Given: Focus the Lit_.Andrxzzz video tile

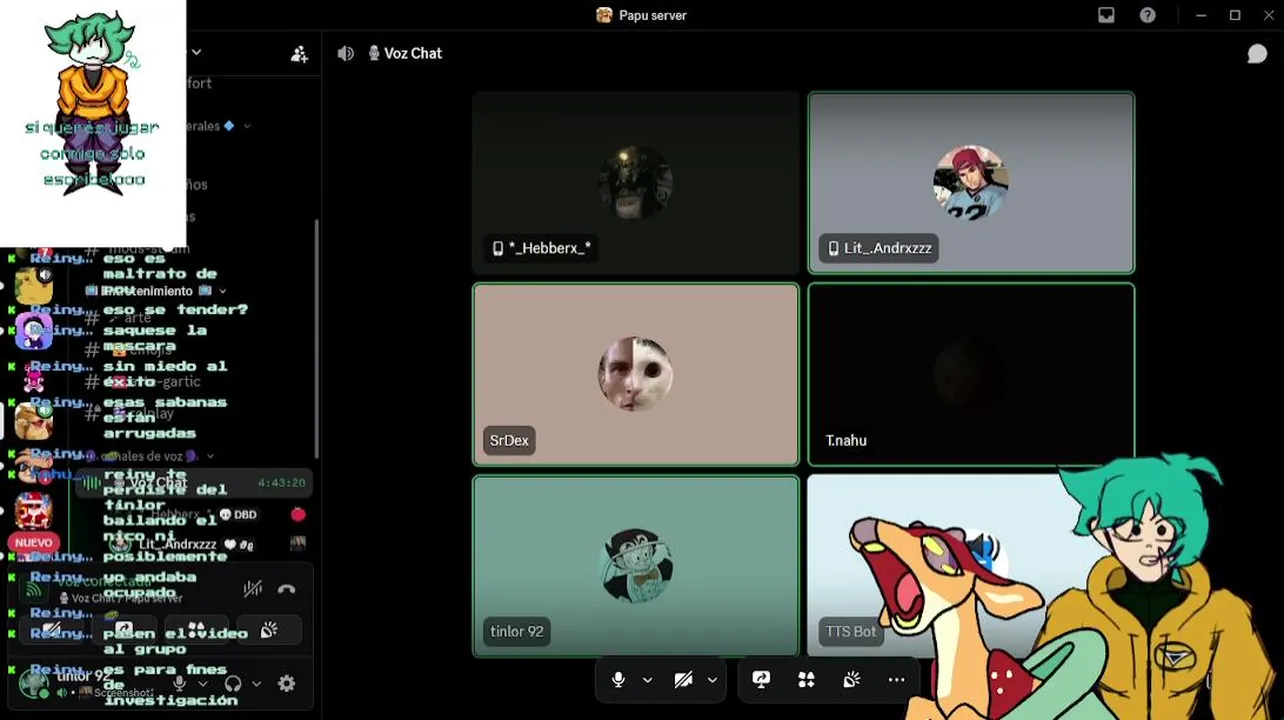Looking at the screenshot, I should pyautogui.click(x=971, y=183).
